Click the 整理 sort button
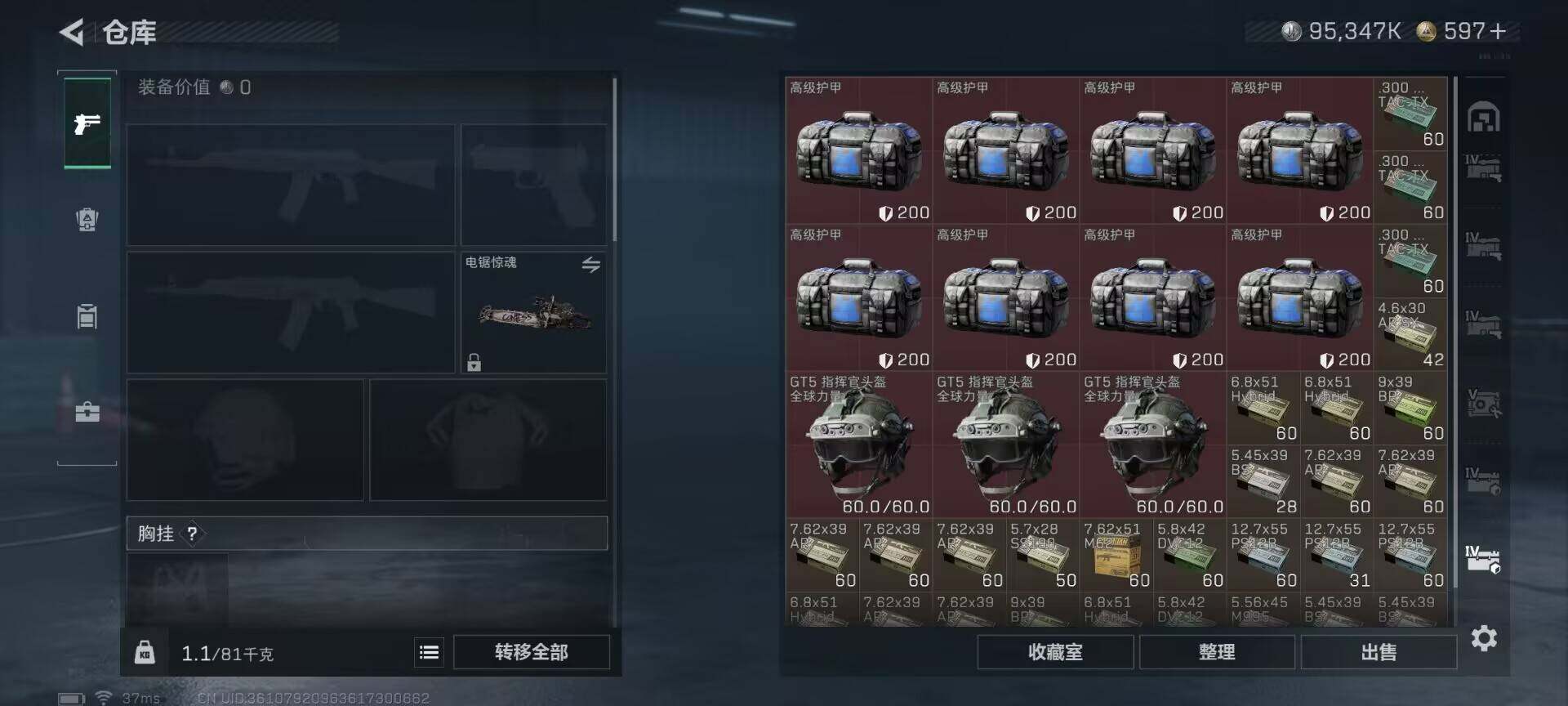 [x=1217, y=652]
